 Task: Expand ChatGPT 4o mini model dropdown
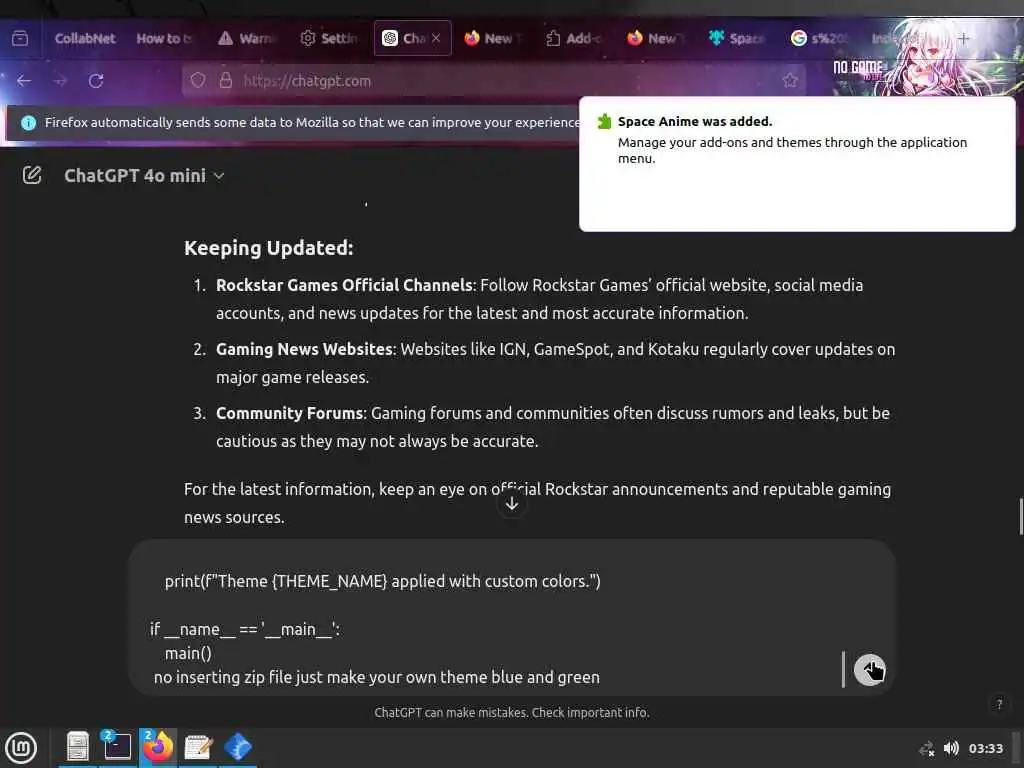click(x=144, y=176)
